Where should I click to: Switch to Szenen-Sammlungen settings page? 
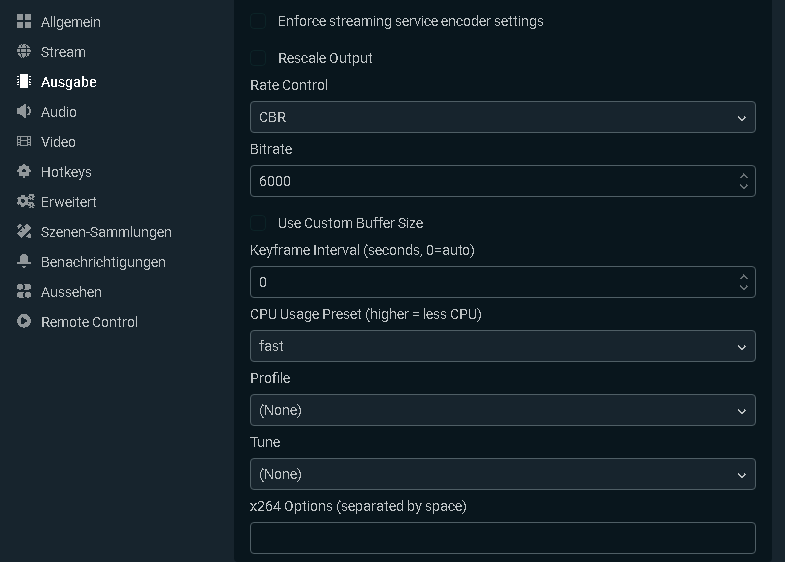(106, 232)
